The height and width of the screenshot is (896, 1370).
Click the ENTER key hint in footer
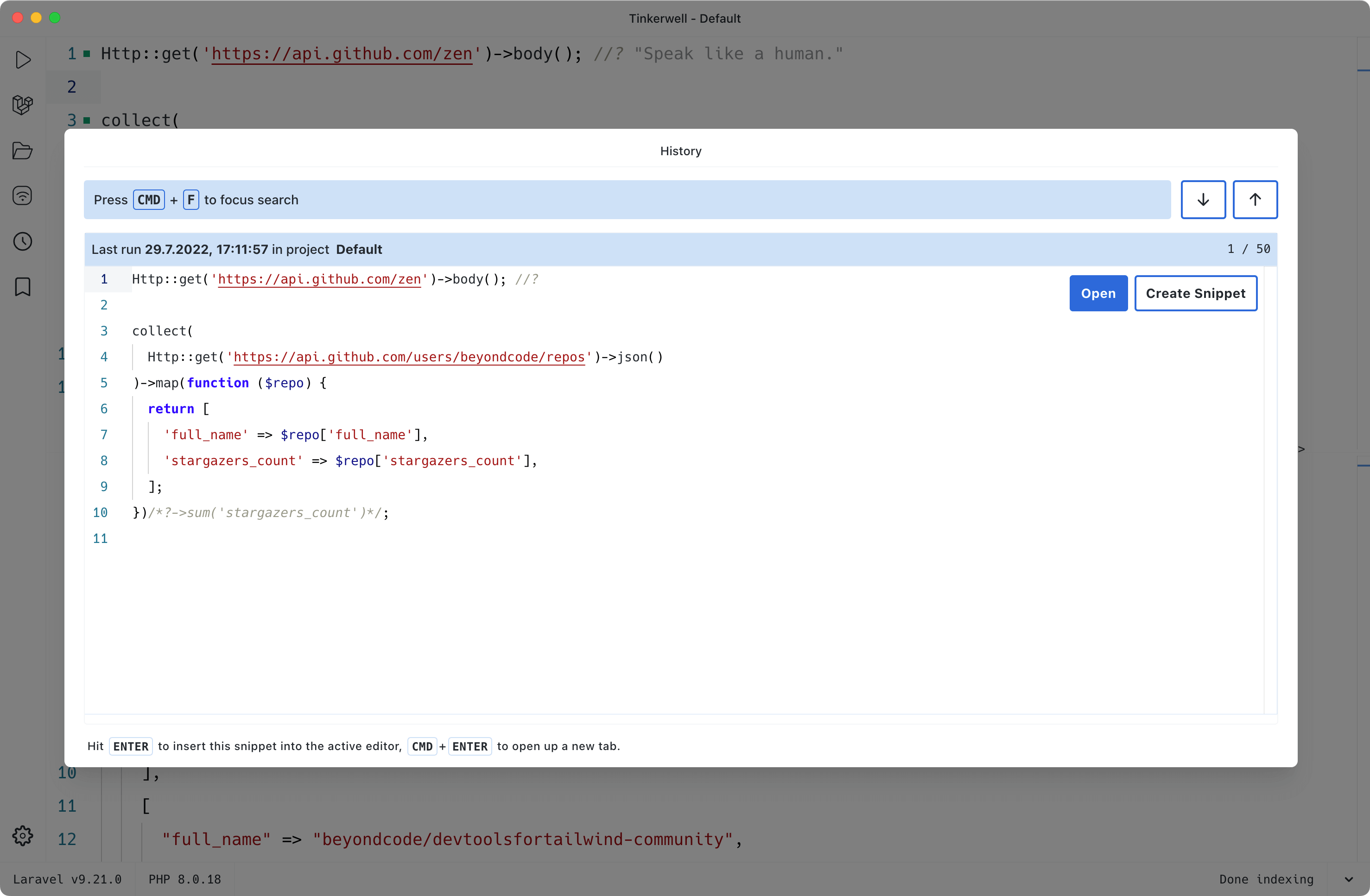(131, 746)
